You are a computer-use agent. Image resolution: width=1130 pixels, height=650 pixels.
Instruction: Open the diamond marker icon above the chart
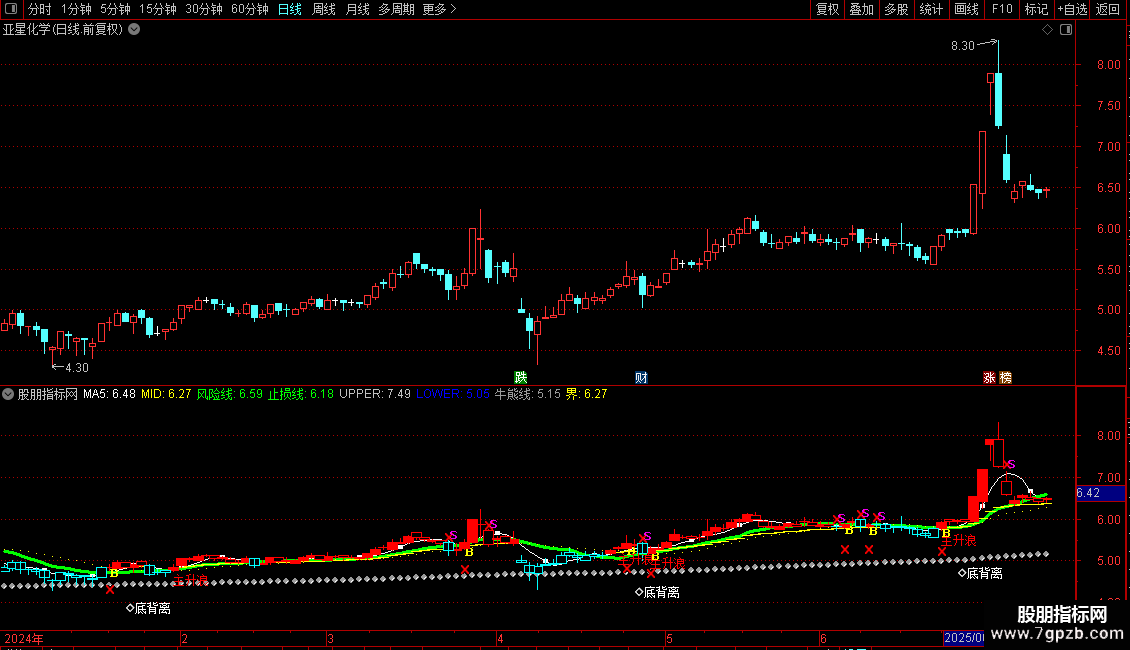click(1047, 30)
